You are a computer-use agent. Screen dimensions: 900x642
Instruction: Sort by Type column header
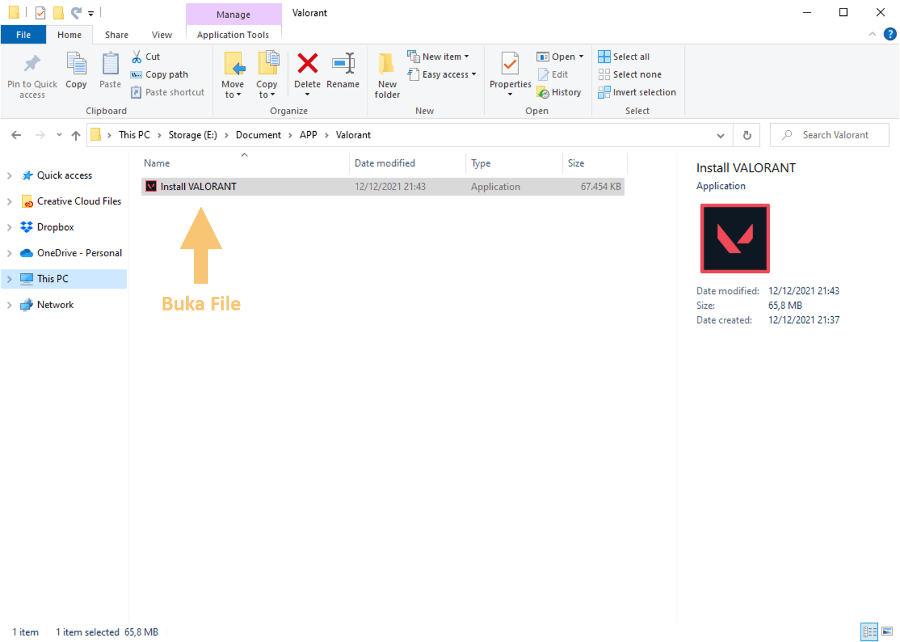(514, 164)
